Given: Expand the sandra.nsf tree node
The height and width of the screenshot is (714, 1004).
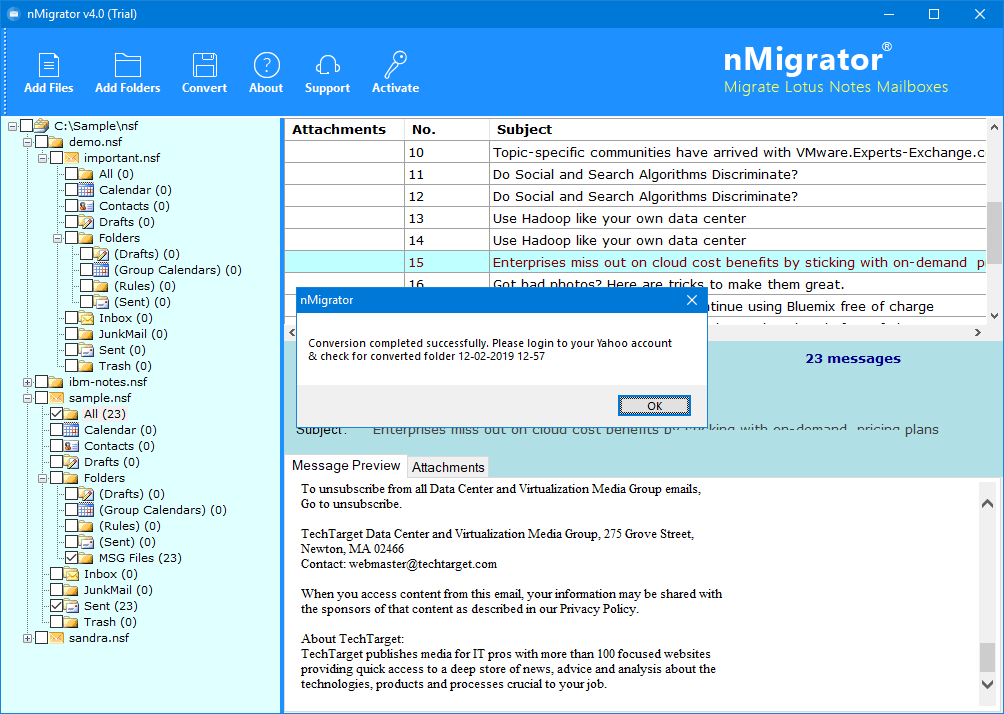Looking at the screenshot, I should pyautogui.click(x=28, y=638).
